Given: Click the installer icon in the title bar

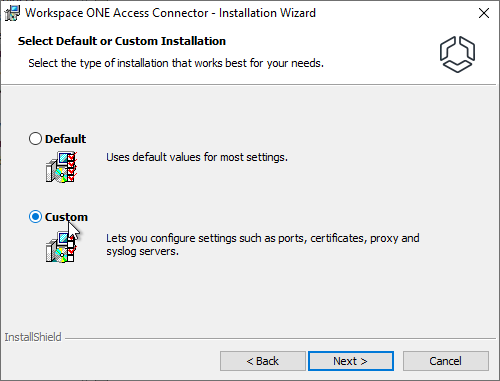Looking at the screenshot, I should click(13, 13).
